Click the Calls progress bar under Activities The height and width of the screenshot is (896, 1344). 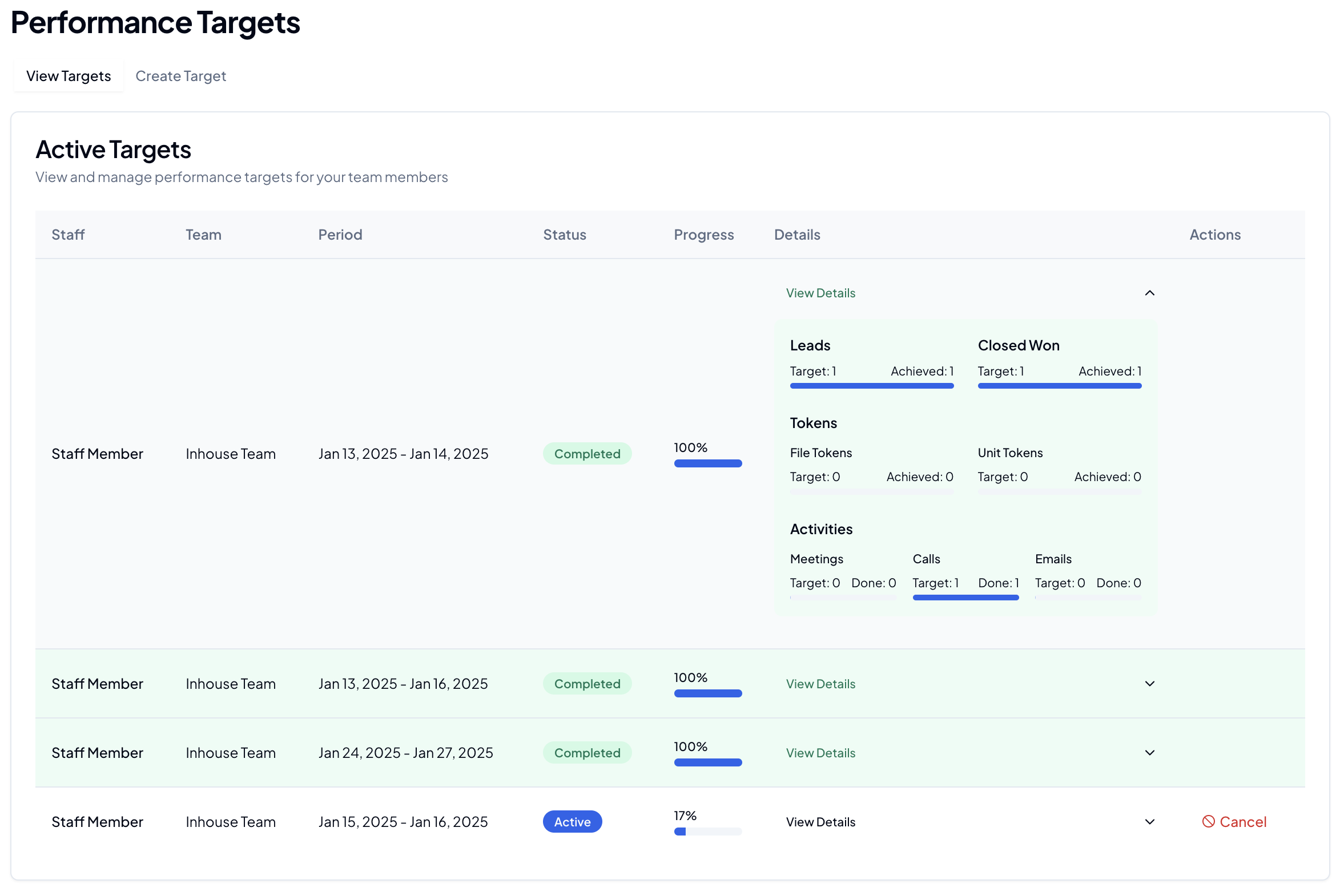(x=965, y=597)
